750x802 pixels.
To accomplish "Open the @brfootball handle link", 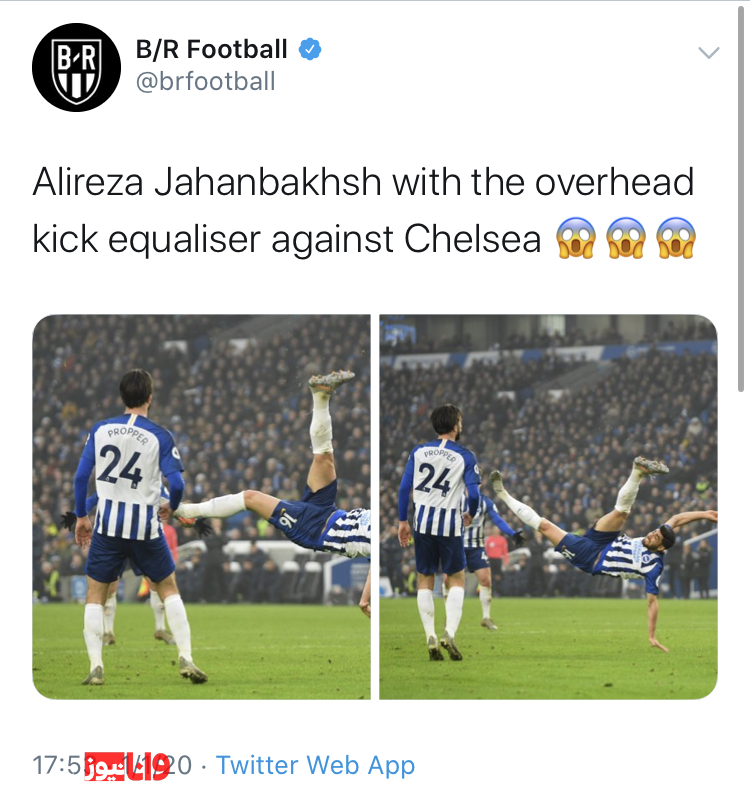I will [x=206, y=81].
